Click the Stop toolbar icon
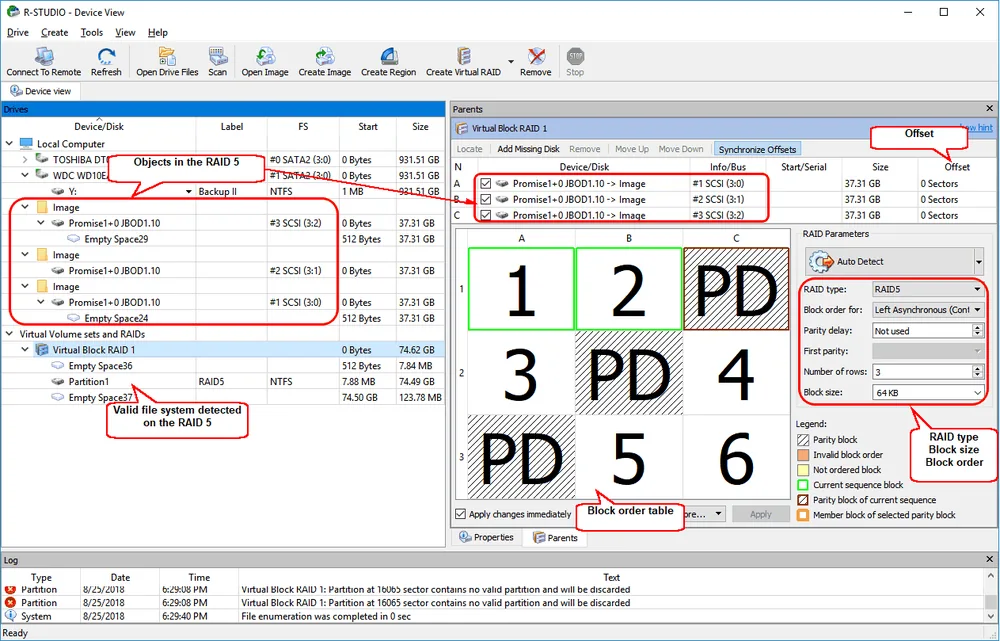Image resolution: width=1000 pixels, height=641 pixels. point(575,57)
